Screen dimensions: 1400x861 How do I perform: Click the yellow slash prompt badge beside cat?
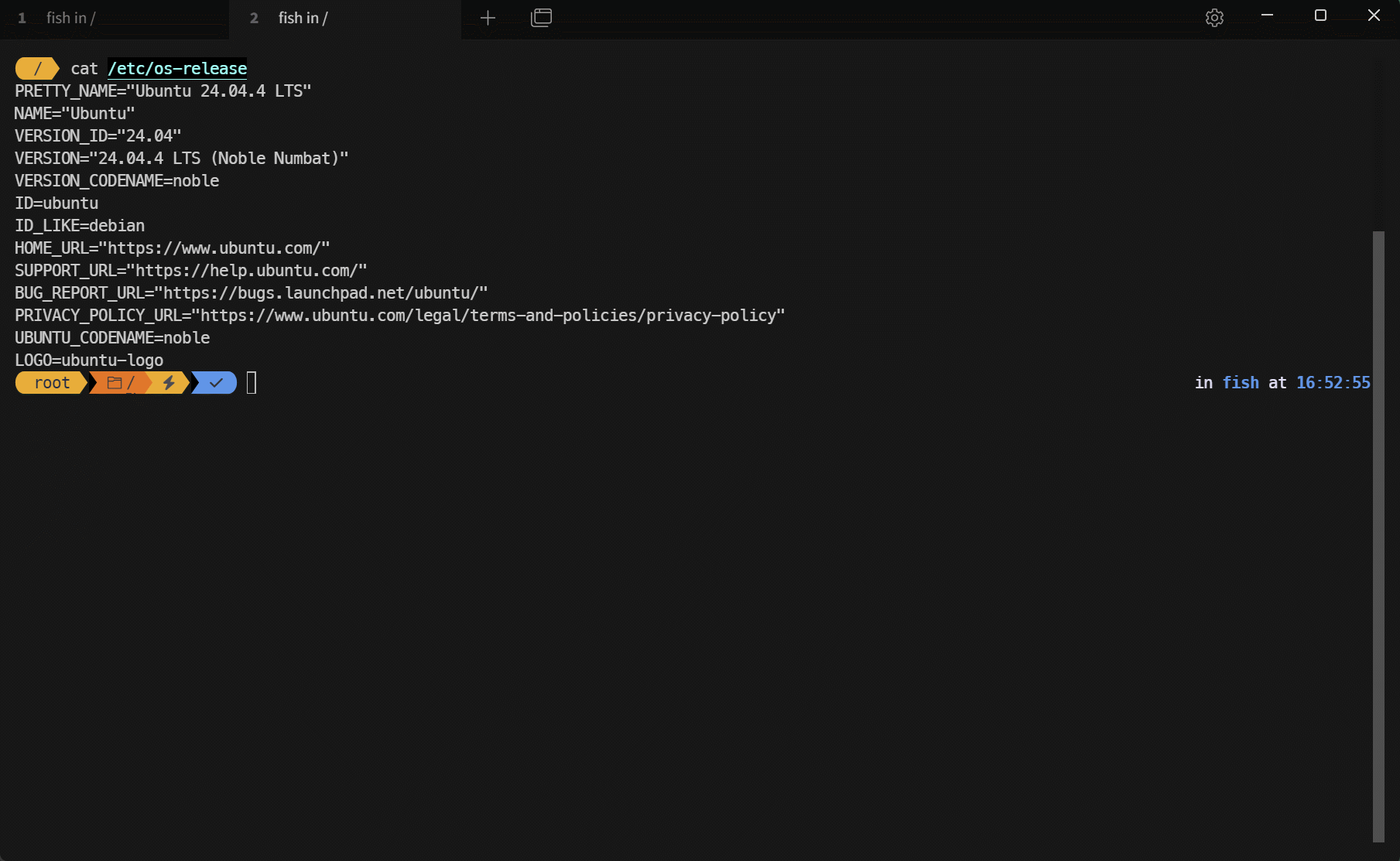pos(37,69)
